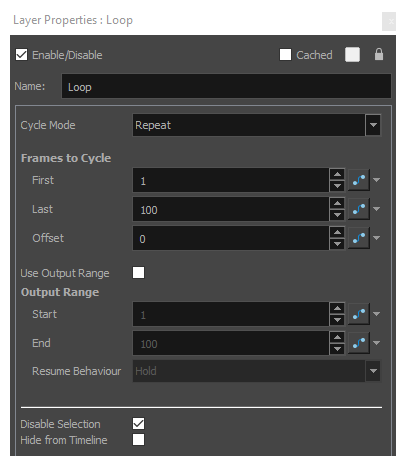This screenshot has width=406, height=466.
Task: Expand the function menu arrow beside First
Action: point(377,180)
